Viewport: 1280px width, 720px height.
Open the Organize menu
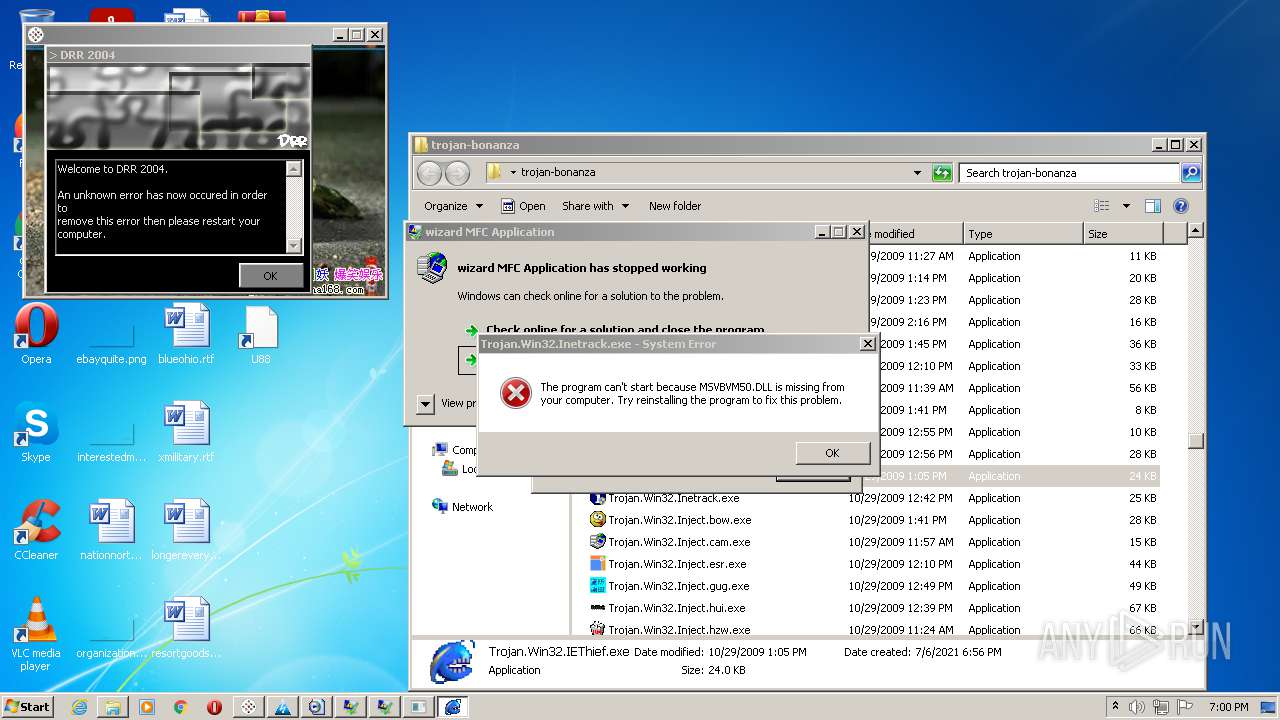coord(453,206)
